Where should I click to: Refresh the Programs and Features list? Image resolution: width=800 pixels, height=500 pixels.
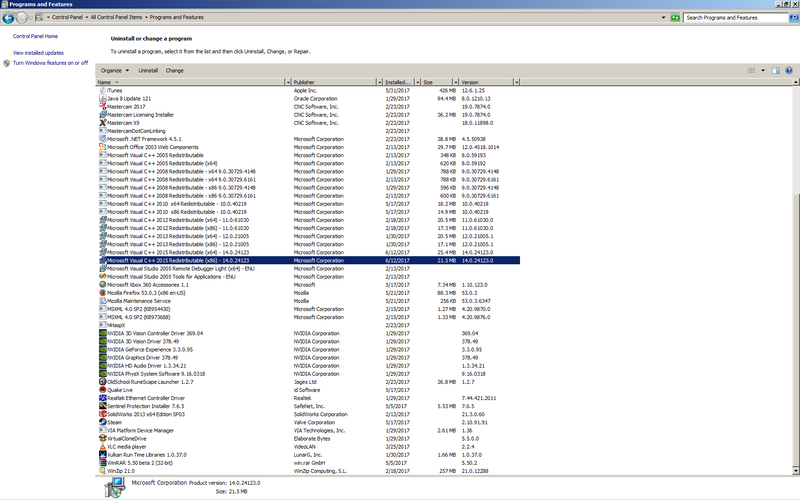tap(675, 17)
